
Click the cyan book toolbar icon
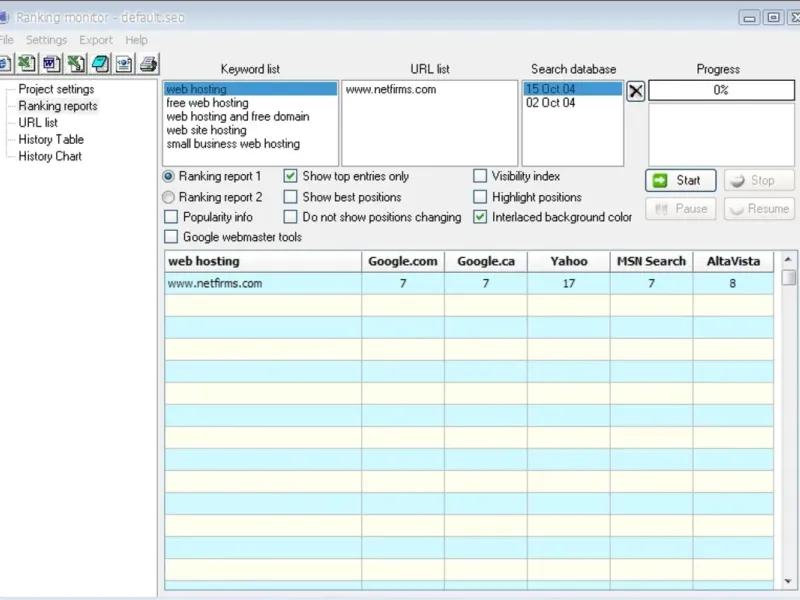tap(99, 65)
